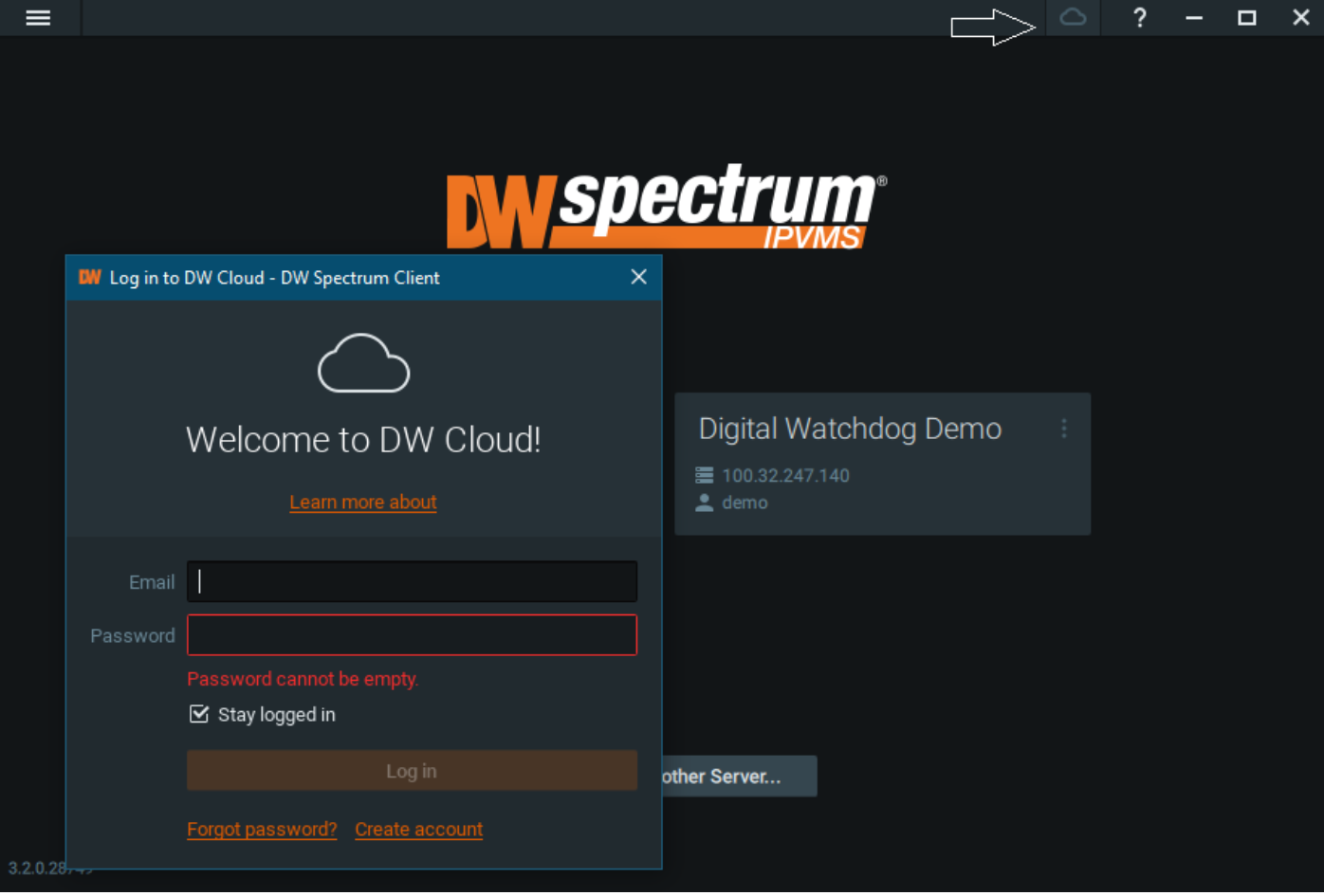Close the main DW Spectrum application window
The image size is (1324, 896).
point(1300,18)
